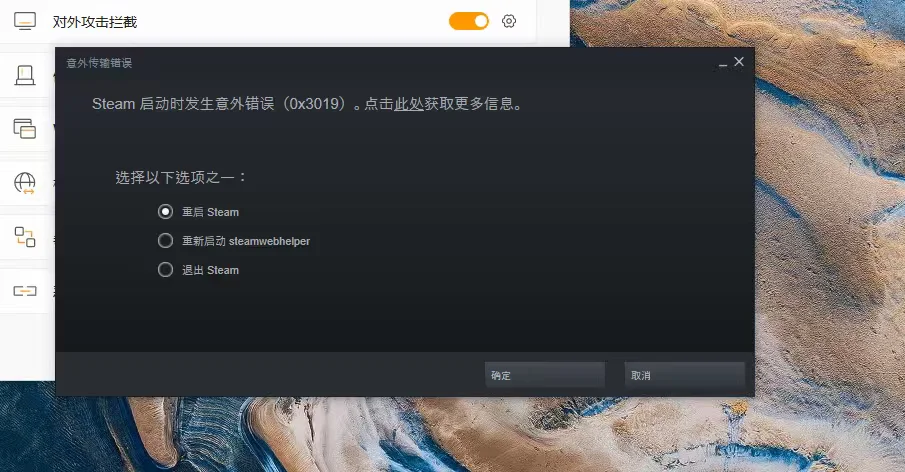Image resolution: width=905 pixels, height=472 pixels.
Task: Minimize the Steam error dialog
Action: tap(723, 63)
